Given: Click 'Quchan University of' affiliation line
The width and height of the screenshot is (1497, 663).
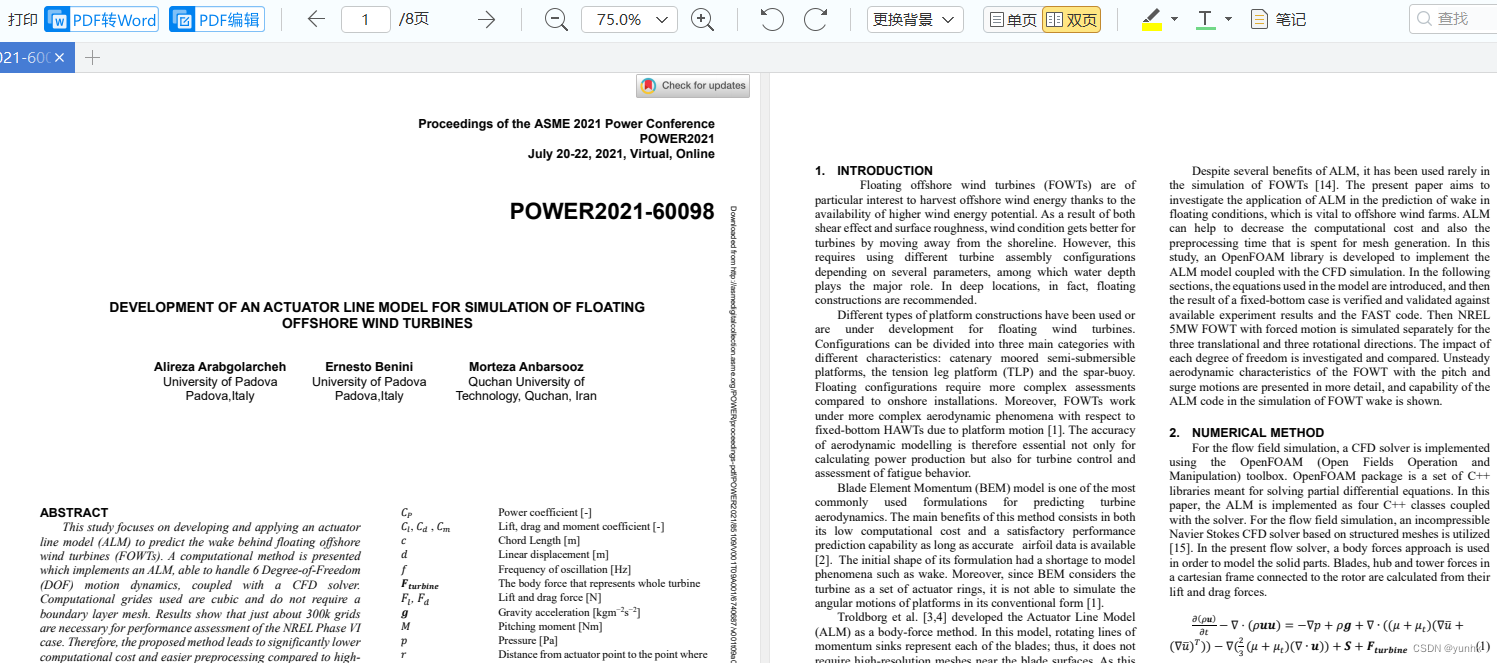Looking at the screenshot, I should (526, 382).
